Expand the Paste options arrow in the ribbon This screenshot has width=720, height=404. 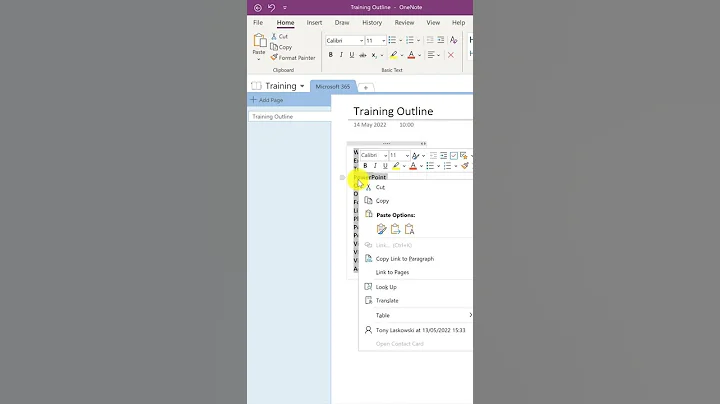click(259, 59)
